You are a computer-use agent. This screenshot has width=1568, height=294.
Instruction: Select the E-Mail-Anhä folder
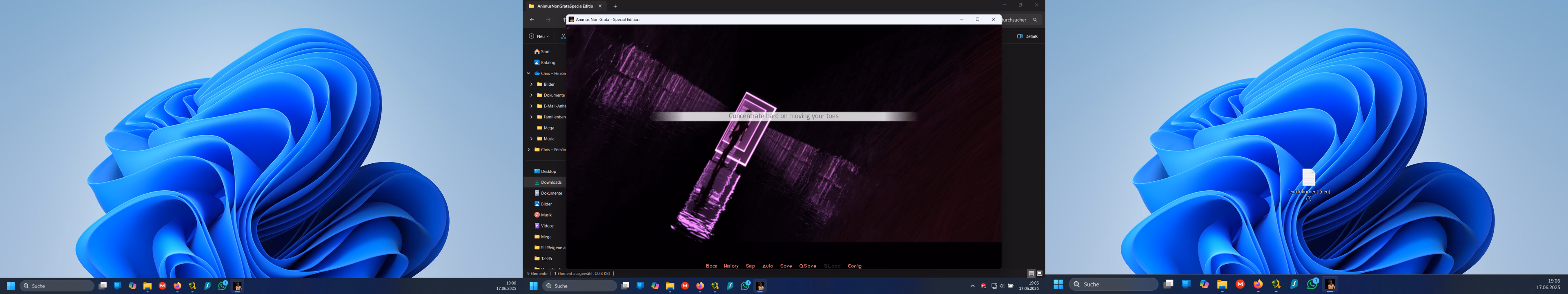[552, 107]
